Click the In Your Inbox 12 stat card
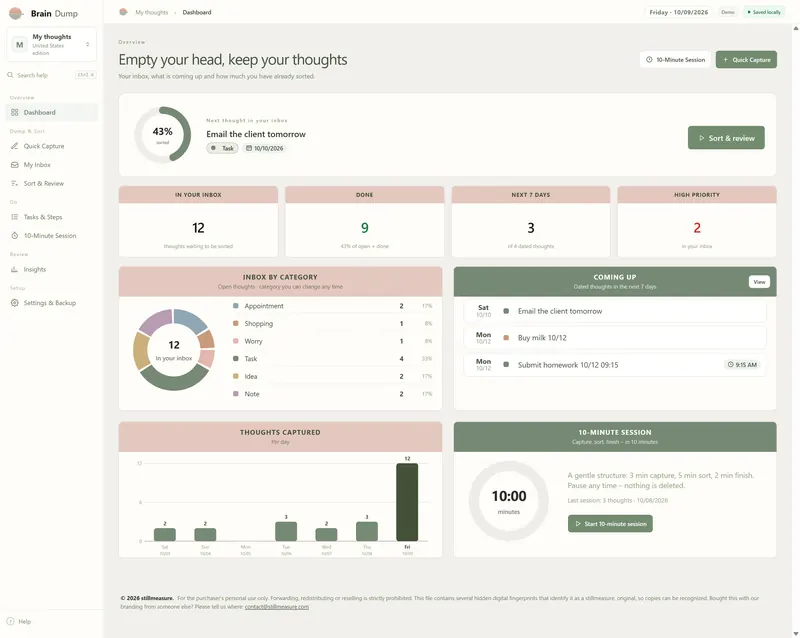Screen dimensions: 800x638 [x=198, y=222]
